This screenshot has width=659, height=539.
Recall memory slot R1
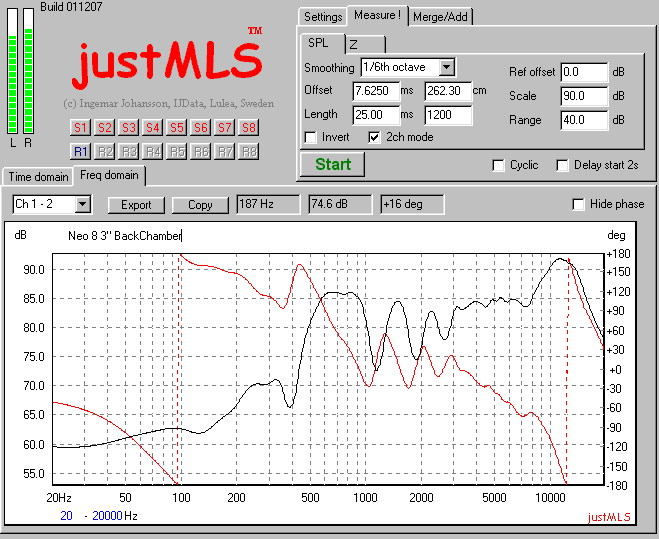coord(80,151)
